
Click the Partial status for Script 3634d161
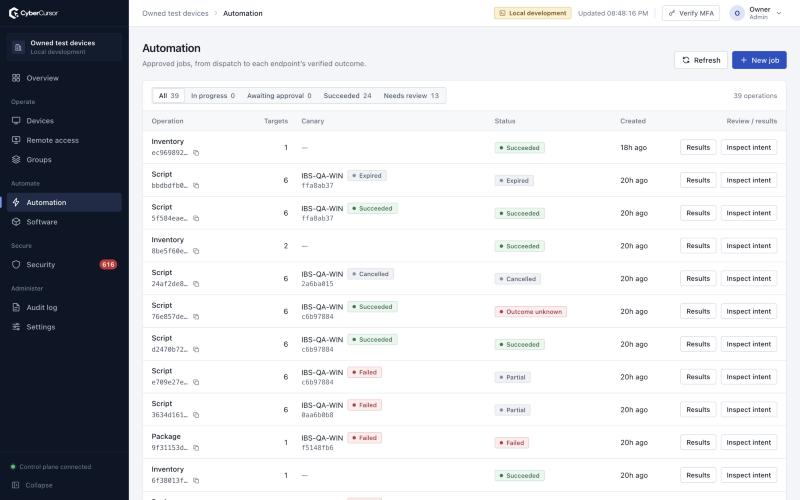point(512,410)
